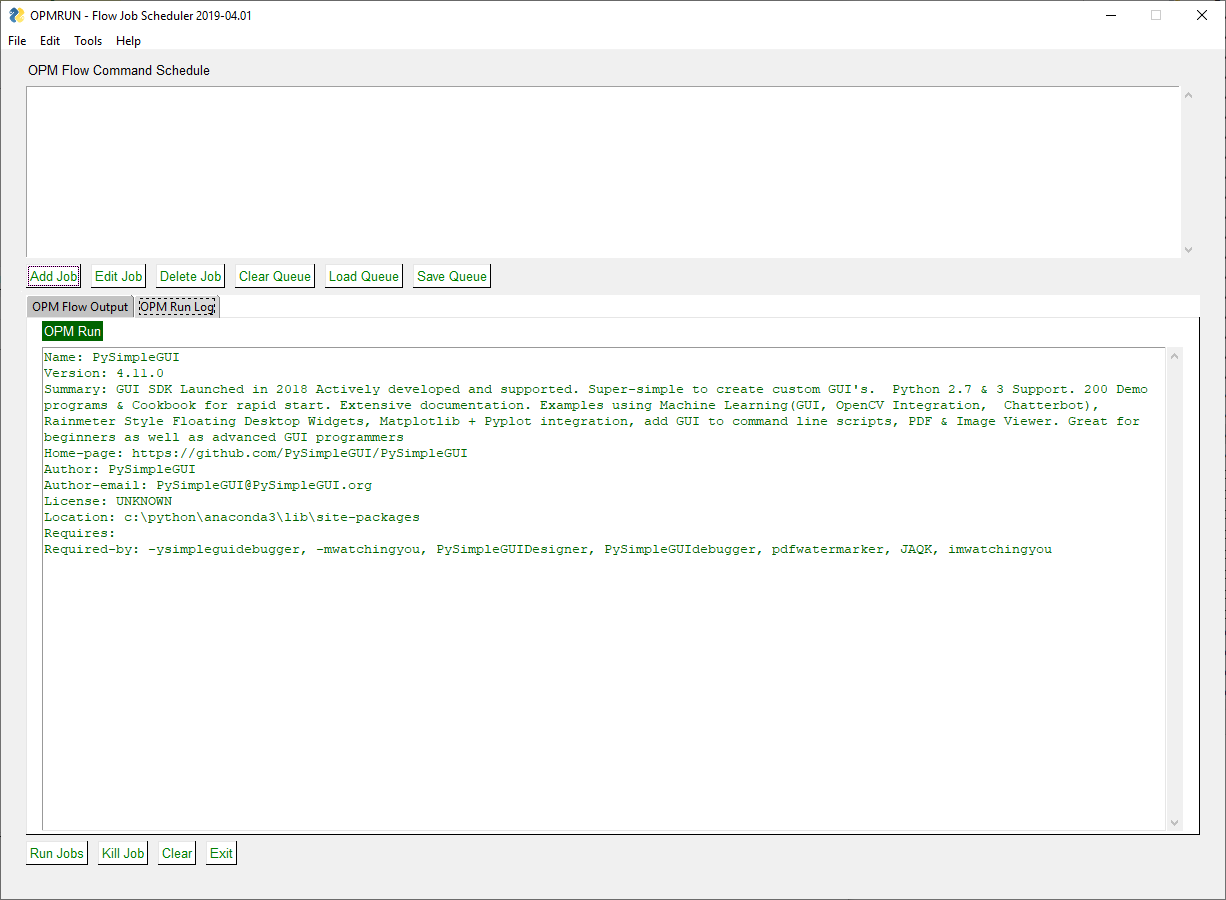
Task: Load a saved queue with Load Queue
Action: click(363, 276)
